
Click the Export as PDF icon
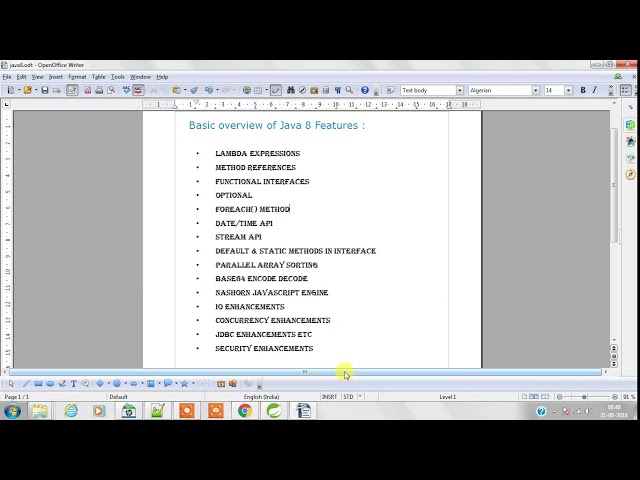88,90
